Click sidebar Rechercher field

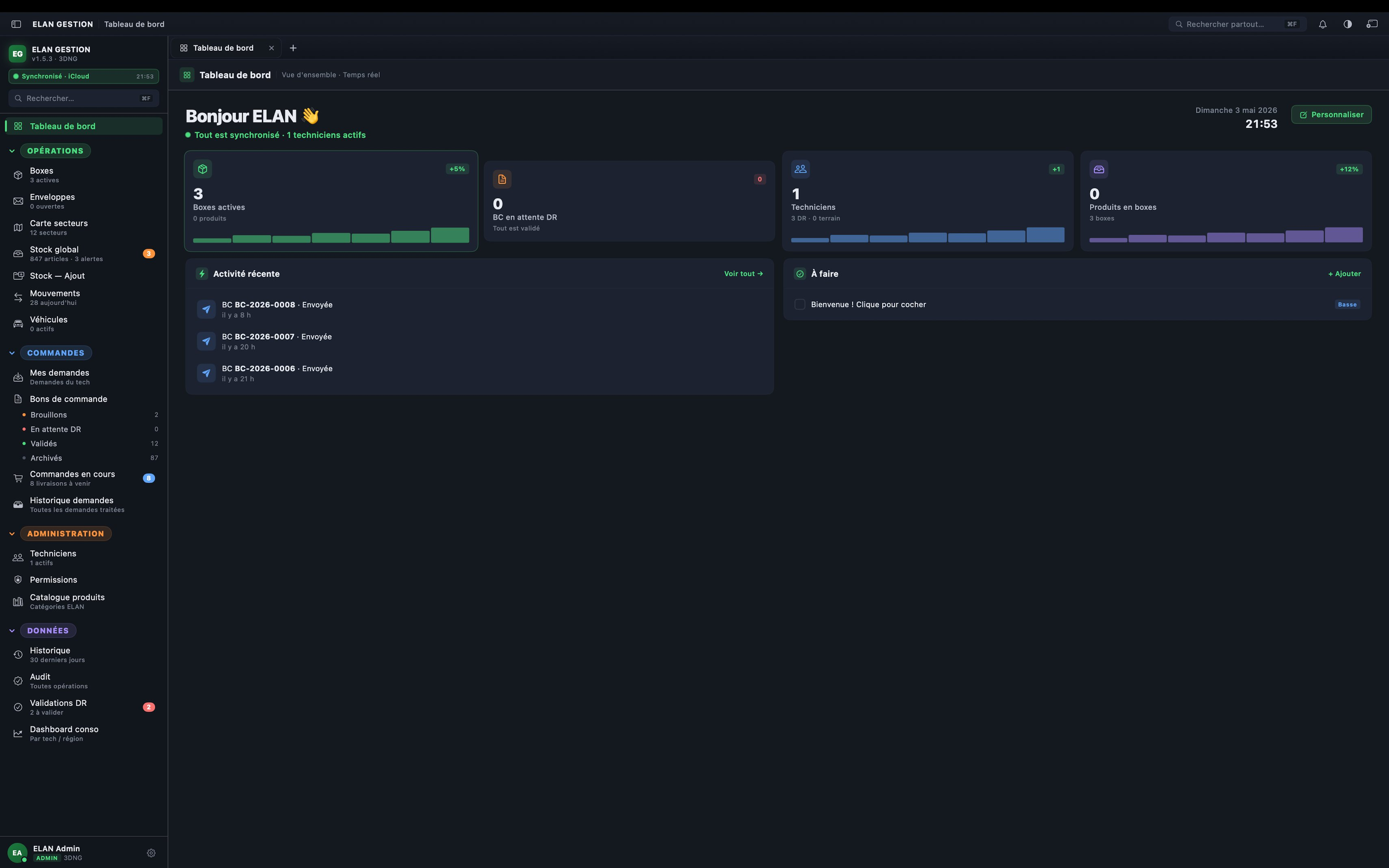tap(84, 98)
